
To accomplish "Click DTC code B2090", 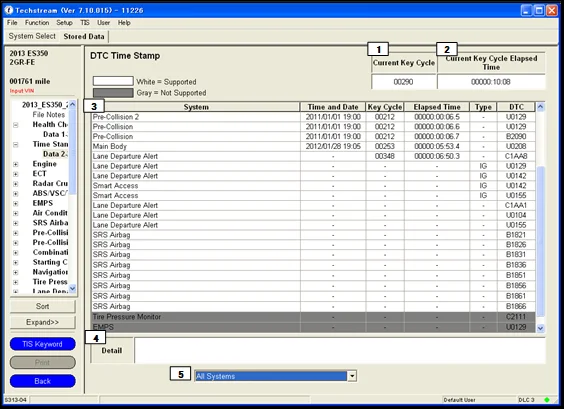I will point(516,137).
